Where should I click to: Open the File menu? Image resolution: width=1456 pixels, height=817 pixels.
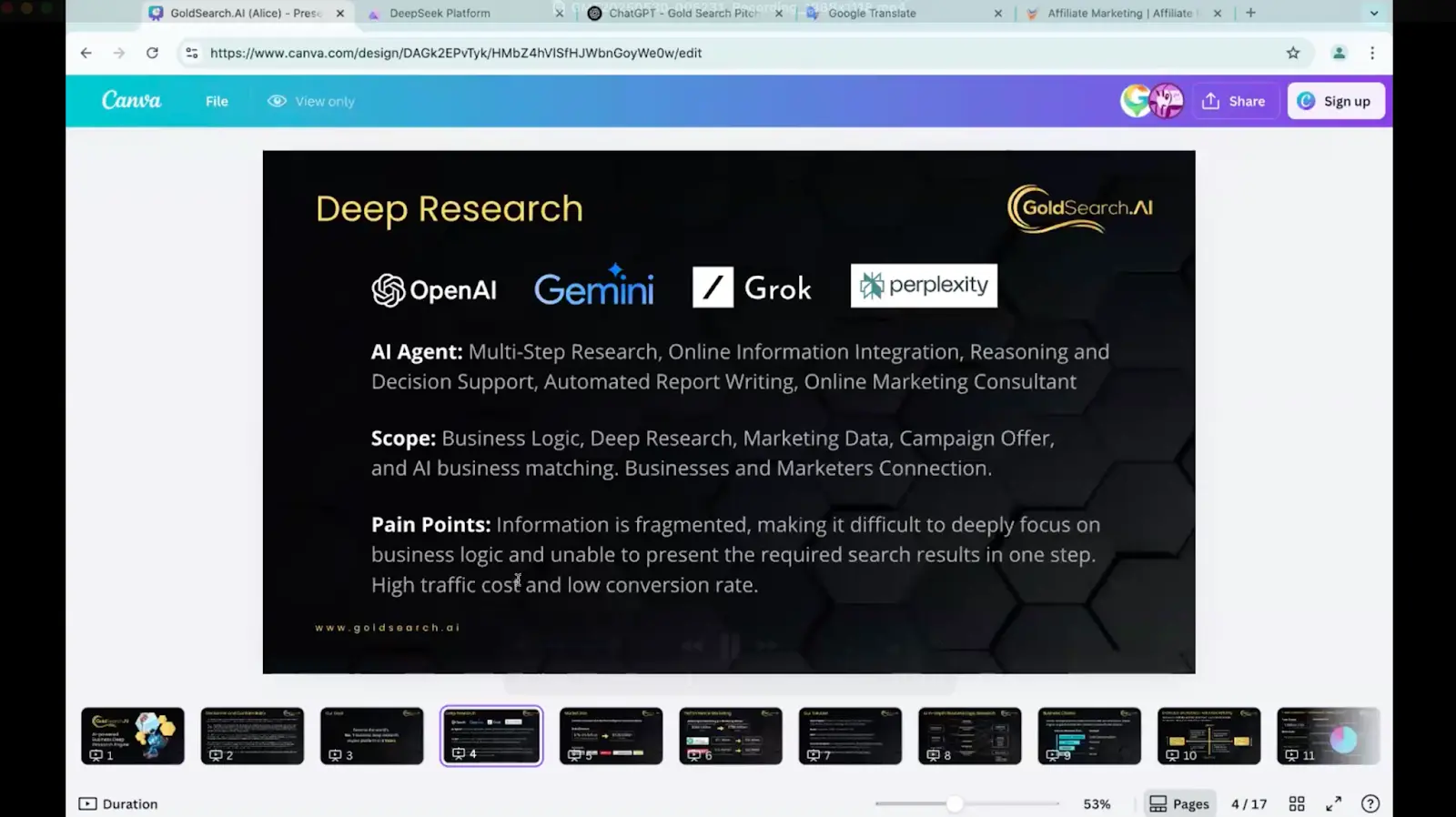[x=217, y=101]
